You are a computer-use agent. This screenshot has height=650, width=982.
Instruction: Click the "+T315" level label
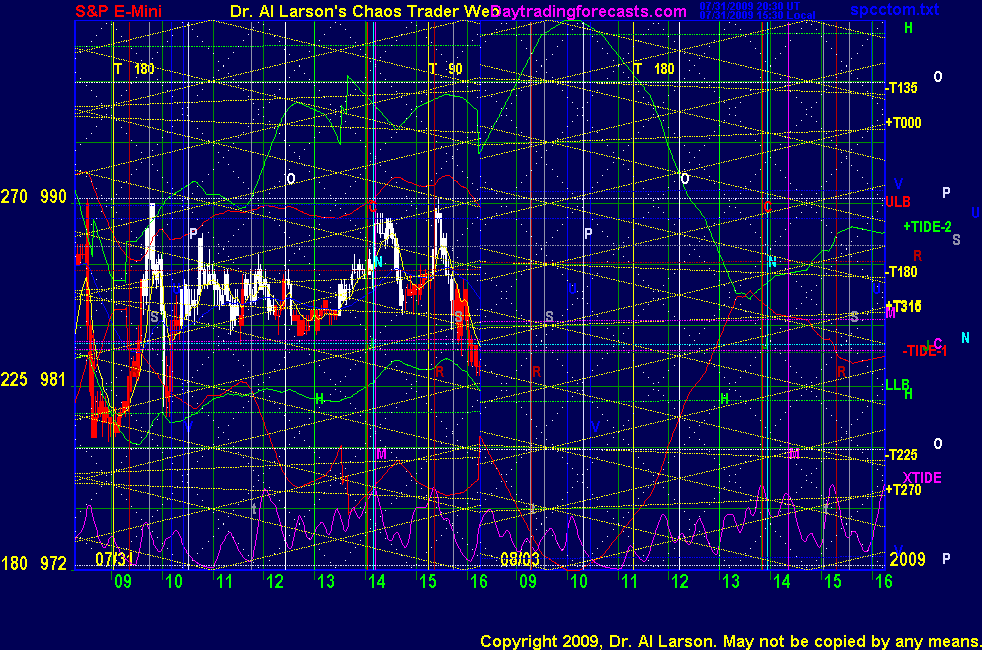(x=904, y=306)
